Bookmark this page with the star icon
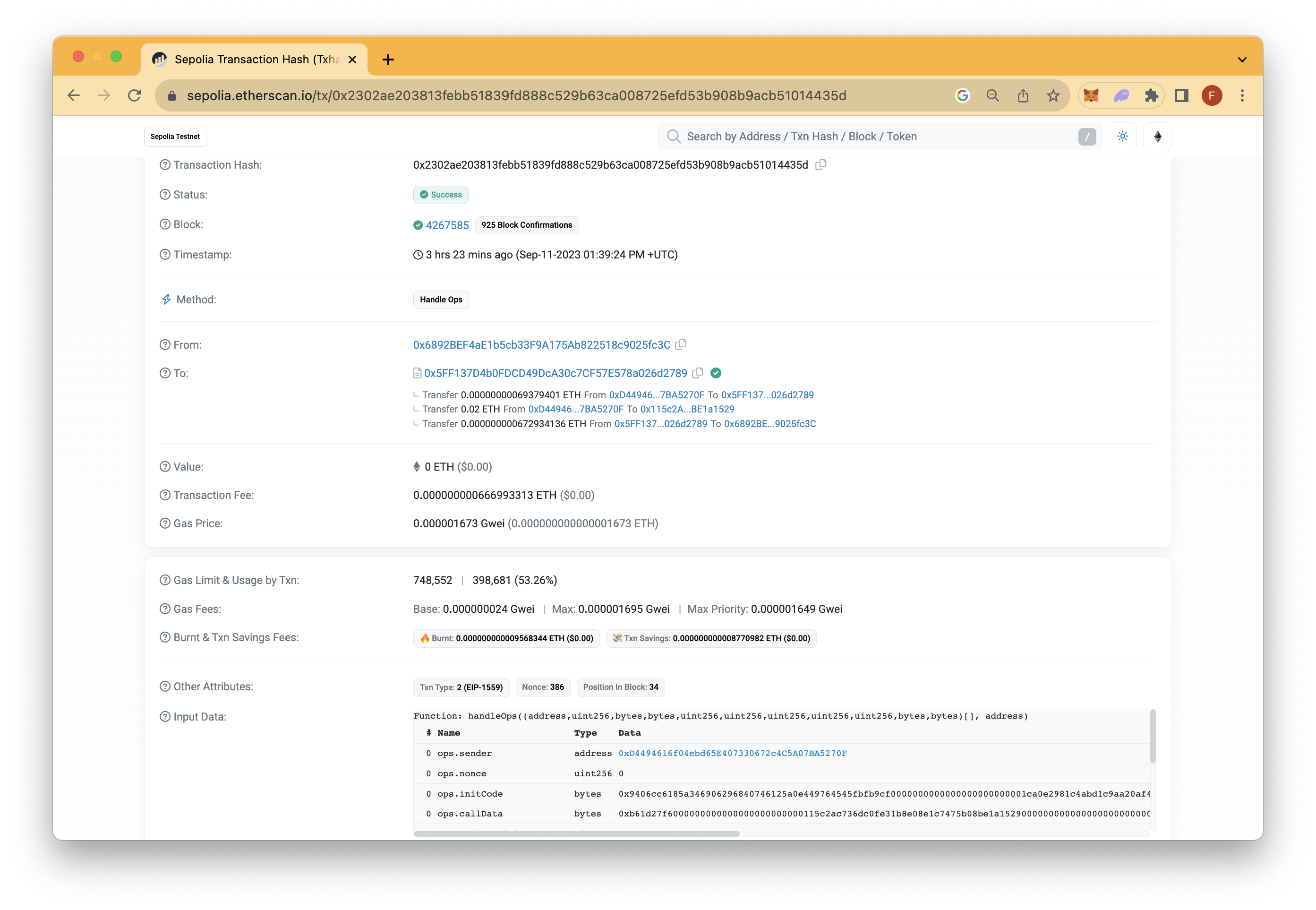Viewport: 1316px width, 910px height. 1053,95
